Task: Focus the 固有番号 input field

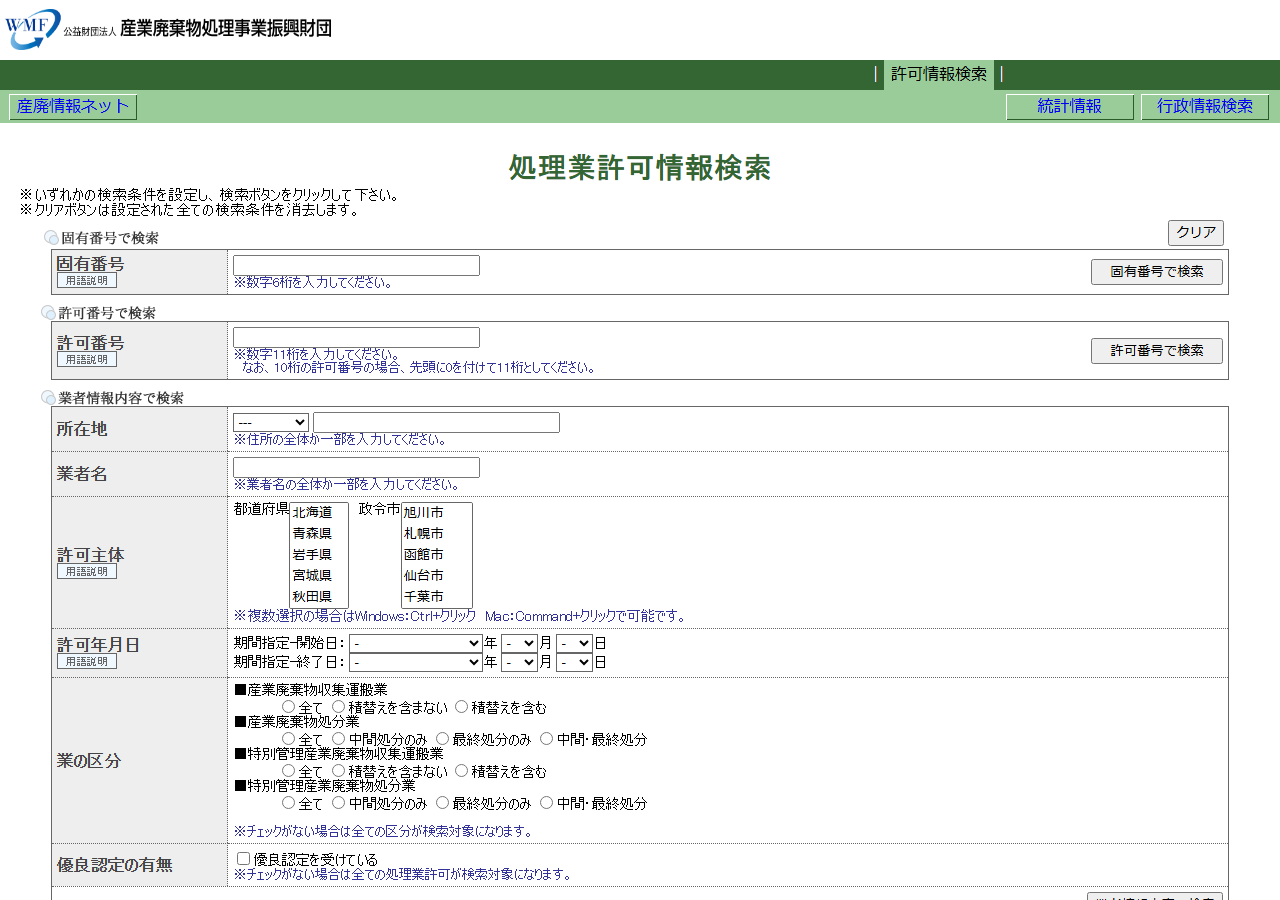Action: [x=356, y=265]
